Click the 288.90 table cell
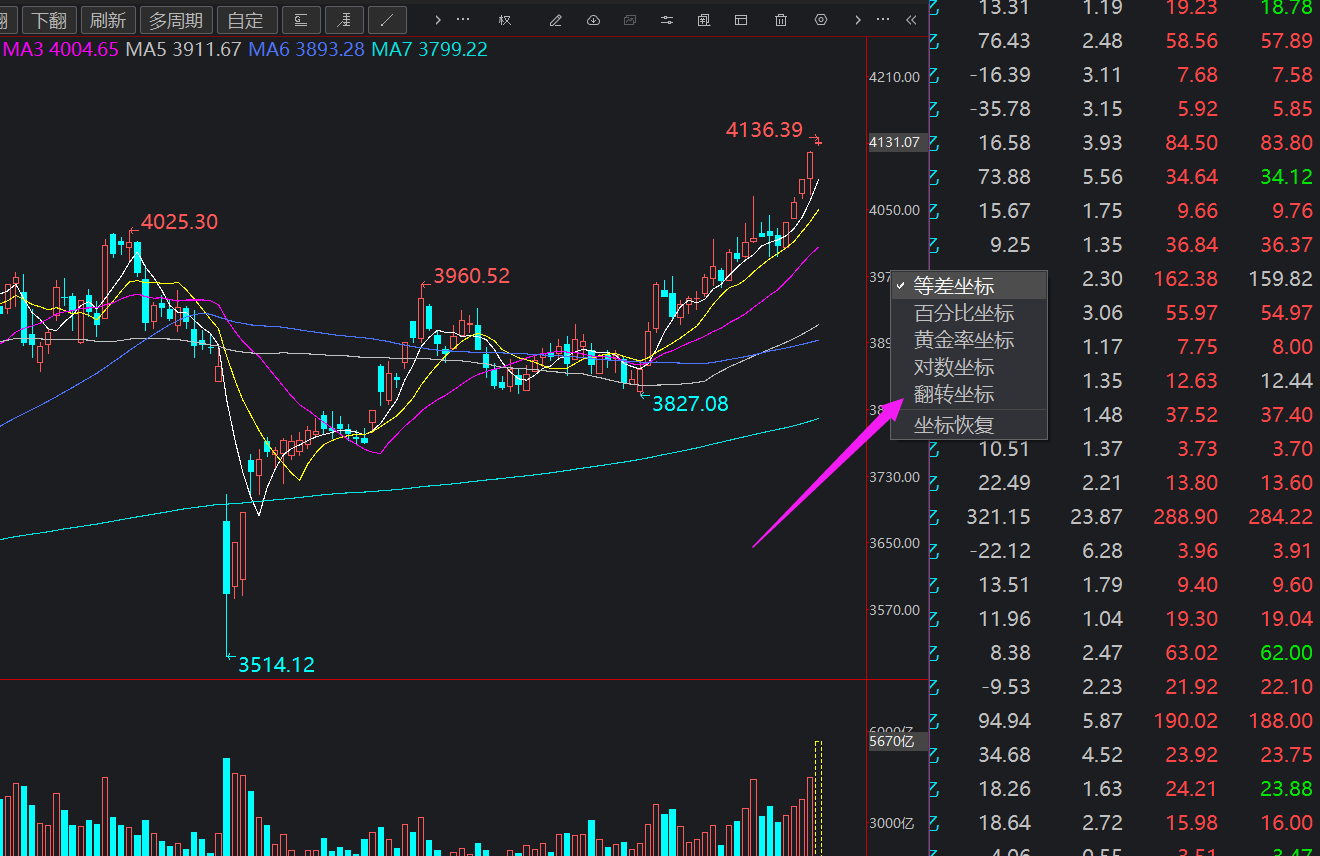Image resolution: width=1320 pixels, height=856 pixels. (x=1184, y=517)
